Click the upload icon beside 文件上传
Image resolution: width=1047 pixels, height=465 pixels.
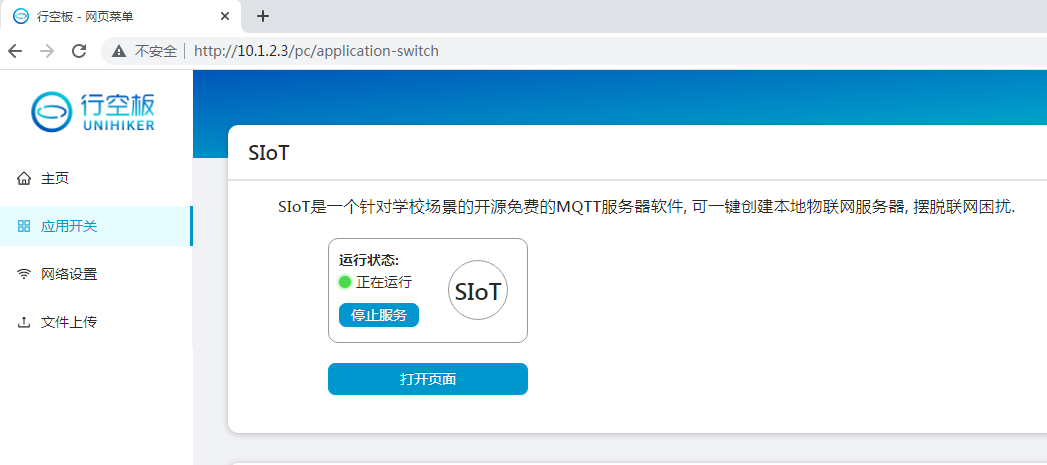24,322
